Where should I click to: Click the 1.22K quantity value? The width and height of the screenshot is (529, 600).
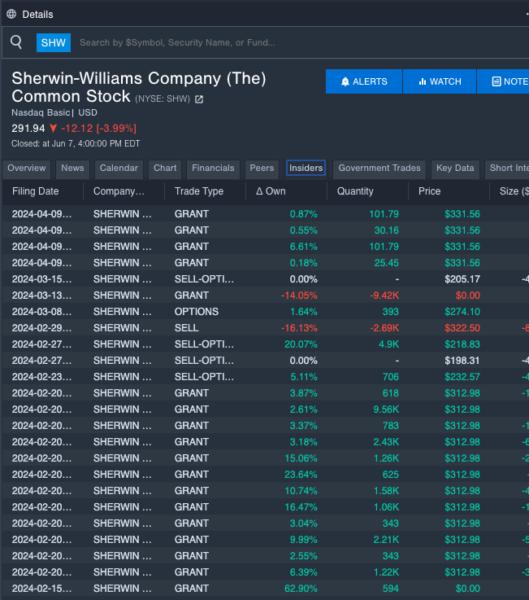(x=386, y=572)
